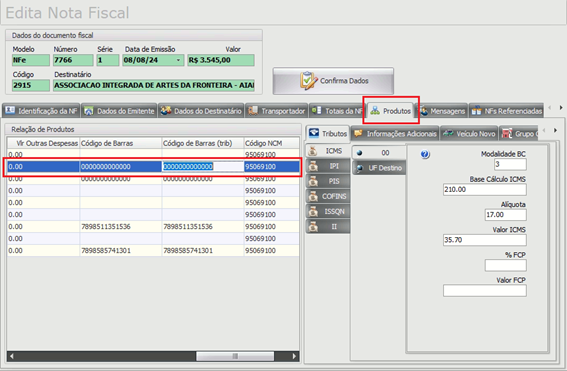Screen dimensions: 567x371
Task: Switch to NFs Referenciadas tab
Action: [506, 111]
